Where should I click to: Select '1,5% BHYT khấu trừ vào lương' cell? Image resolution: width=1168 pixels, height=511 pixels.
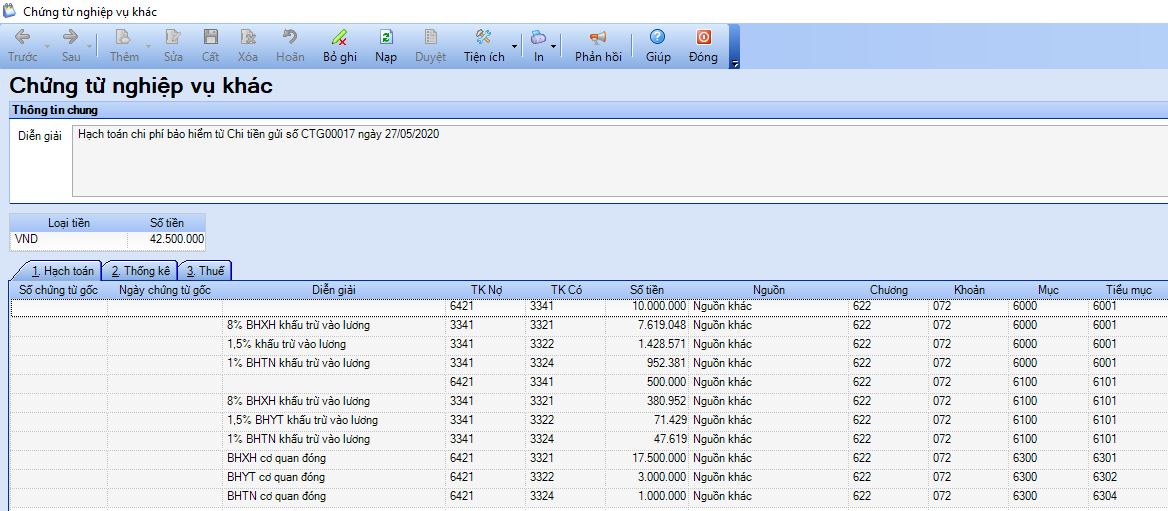(334, 420)
